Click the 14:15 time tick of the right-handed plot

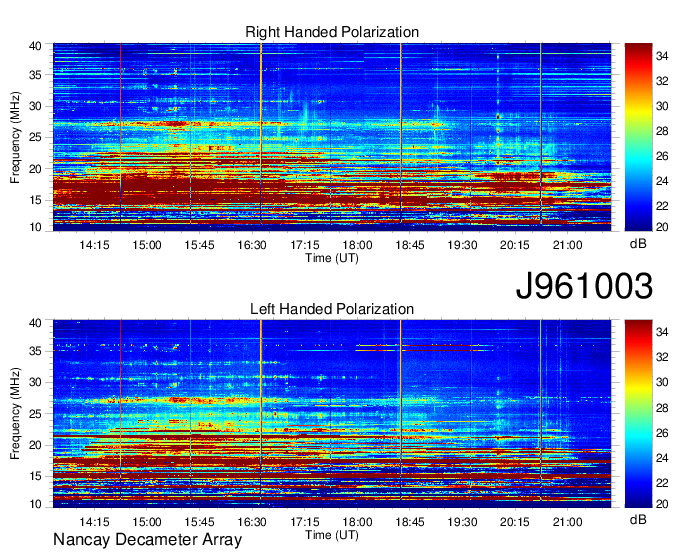(94, 245)
